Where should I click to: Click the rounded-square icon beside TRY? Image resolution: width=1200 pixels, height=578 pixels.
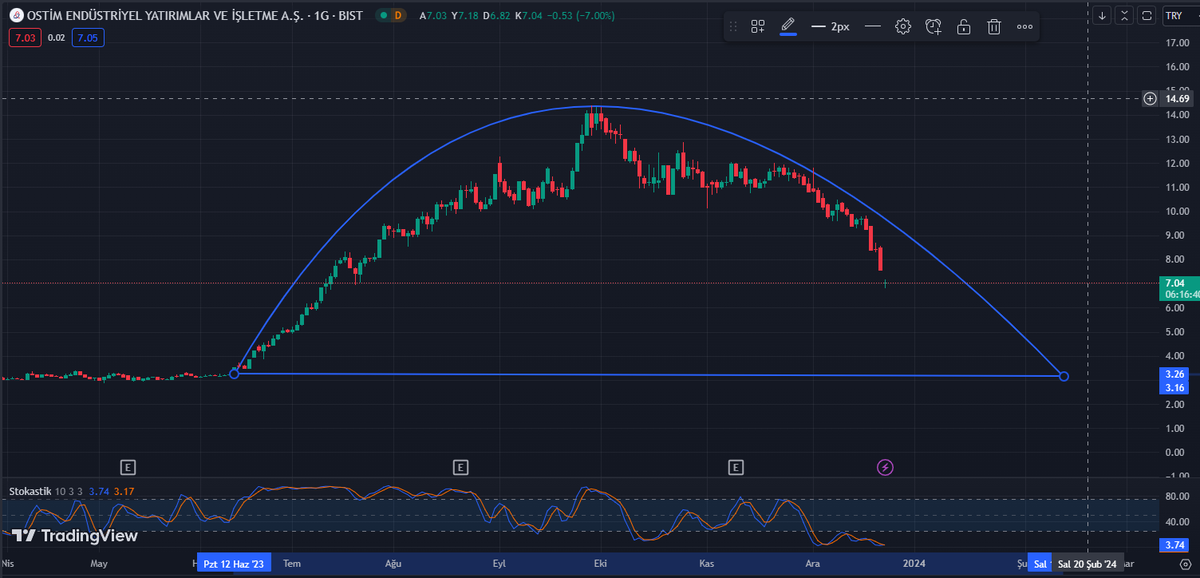tap(1146, 15)
